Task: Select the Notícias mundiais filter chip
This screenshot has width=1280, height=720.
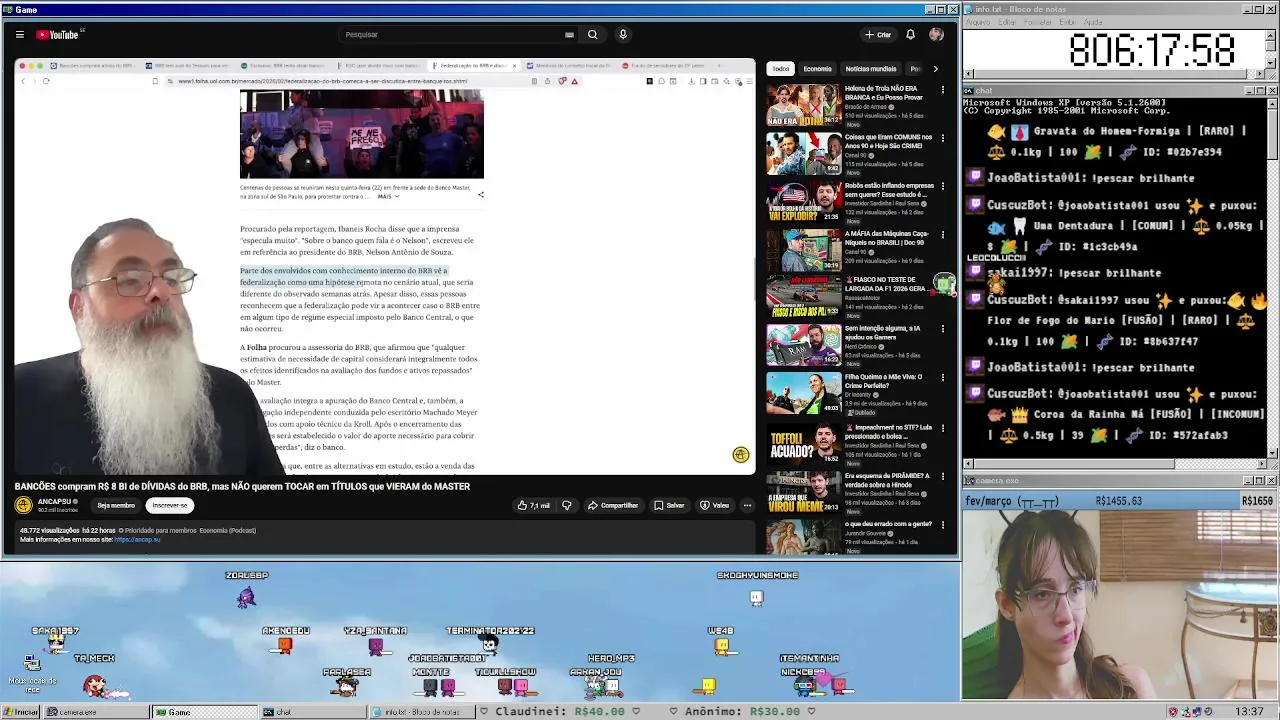Action: 871,69
